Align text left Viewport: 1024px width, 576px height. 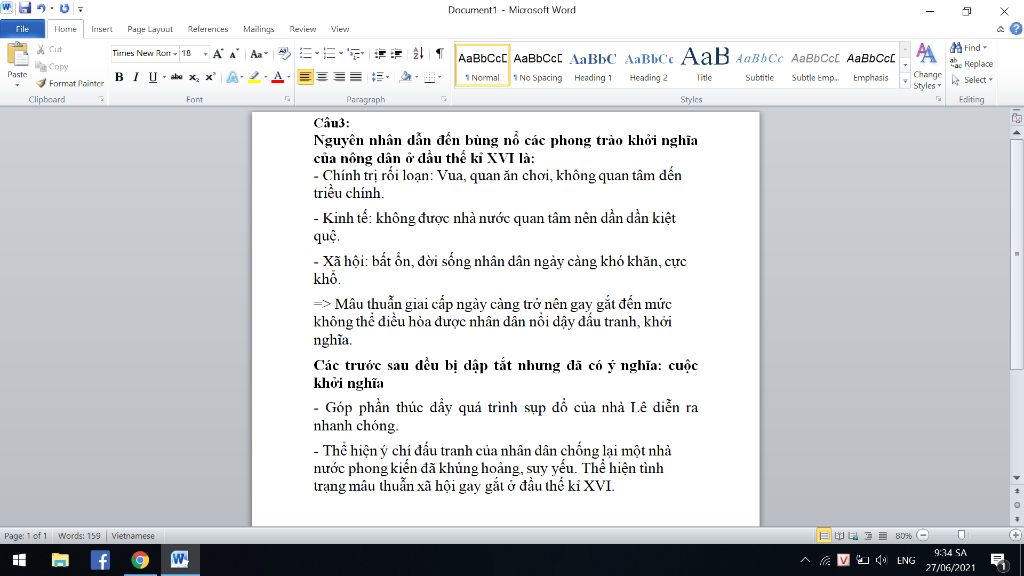[305, 77]
